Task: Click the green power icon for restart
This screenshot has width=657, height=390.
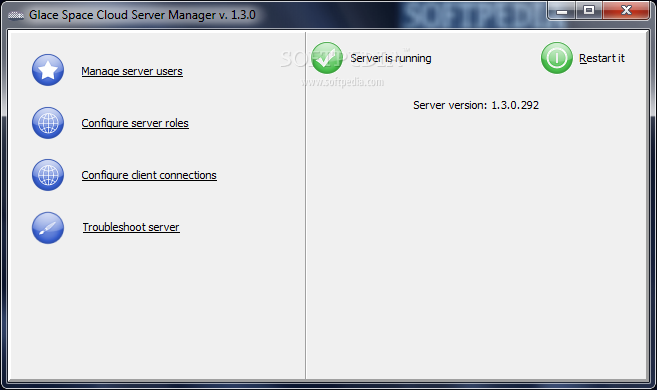Action: click(556, 58)
